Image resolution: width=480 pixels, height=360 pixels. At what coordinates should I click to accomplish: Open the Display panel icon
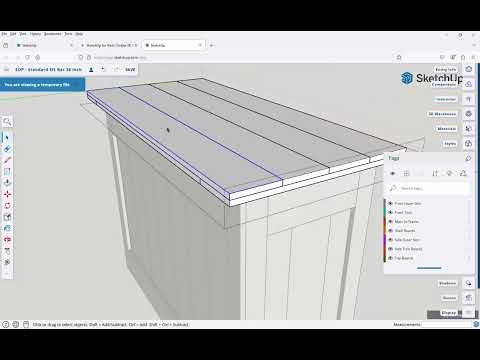pyautogui.click(x=469, y=313)
